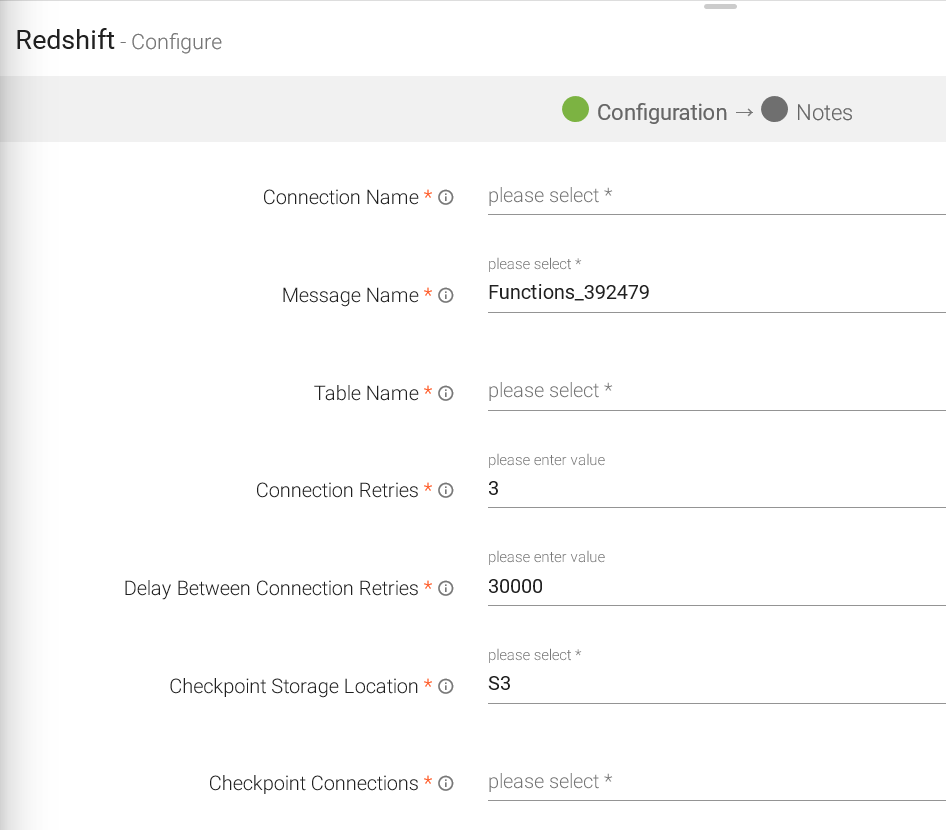The image size is (946, 830).
Task: Click the info icon beside Connection Retries
Action: coord(446,491)
